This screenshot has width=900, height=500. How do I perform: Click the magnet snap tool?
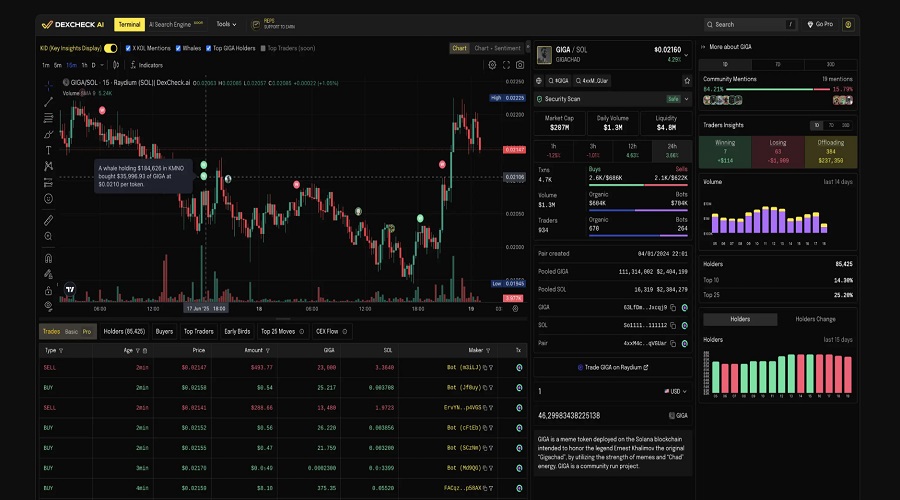48,257
